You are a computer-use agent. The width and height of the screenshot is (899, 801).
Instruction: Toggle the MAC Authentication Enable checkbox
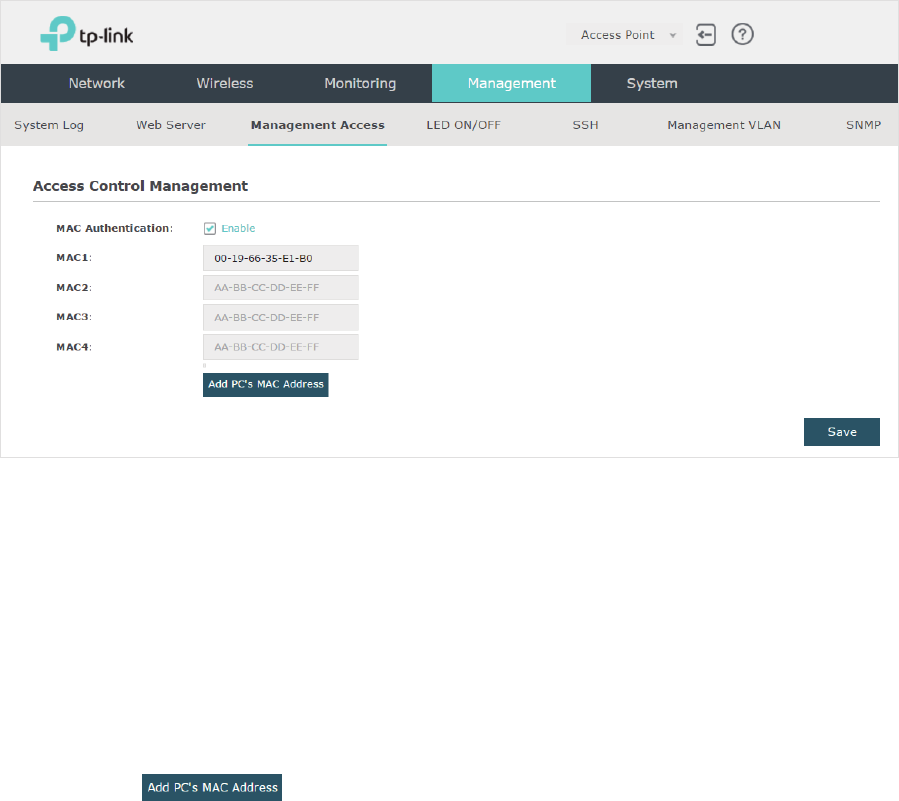tap(210, 229)
